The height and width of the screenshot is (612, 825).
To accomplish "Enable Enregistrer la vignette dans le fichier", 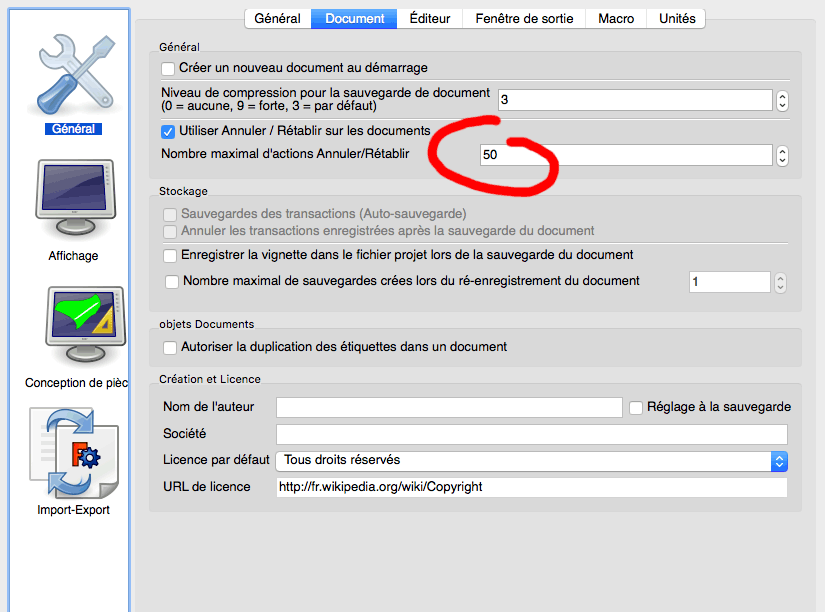I will point(170,255).
